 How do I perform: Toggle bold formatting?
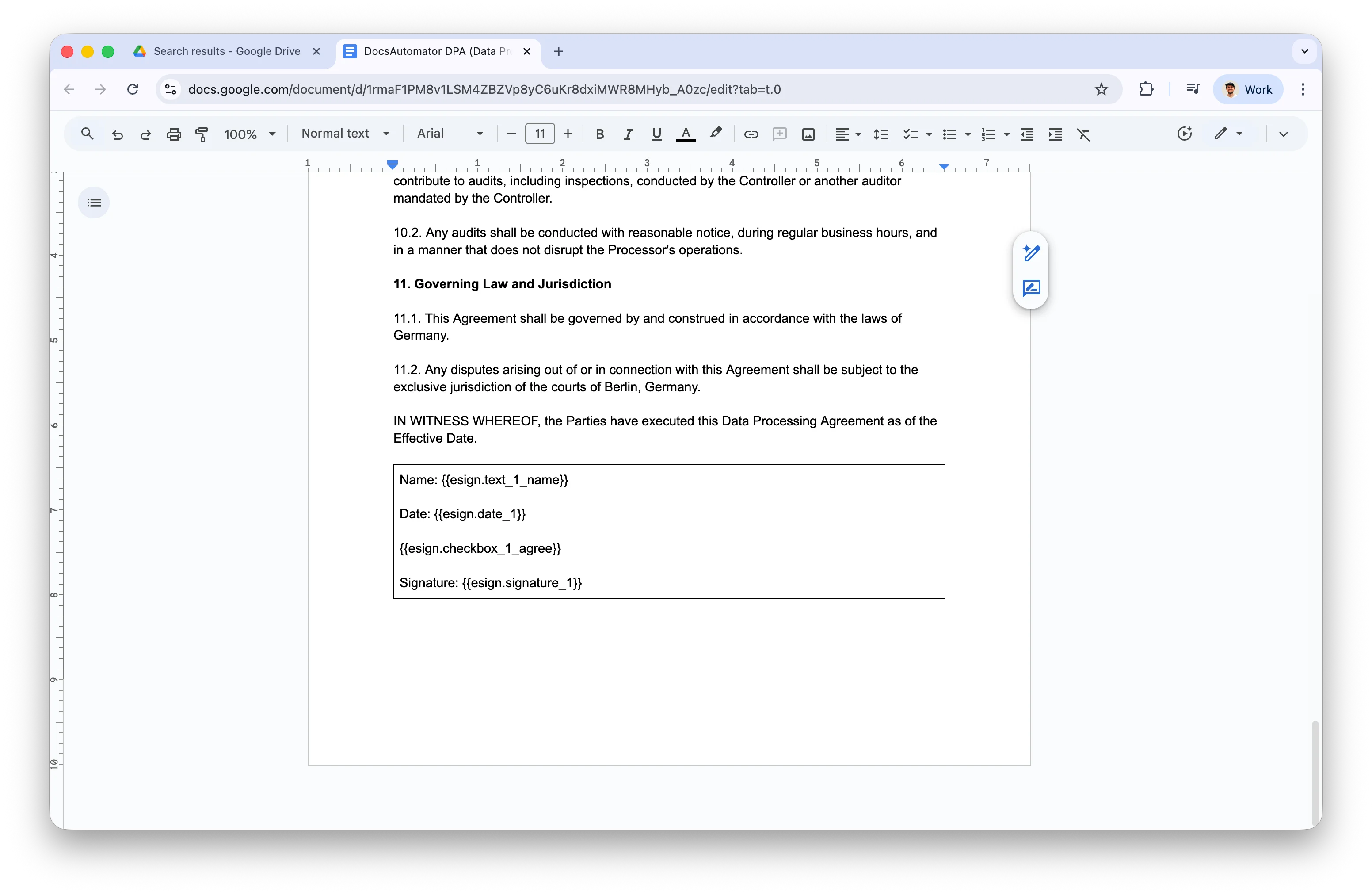[599, 134]
